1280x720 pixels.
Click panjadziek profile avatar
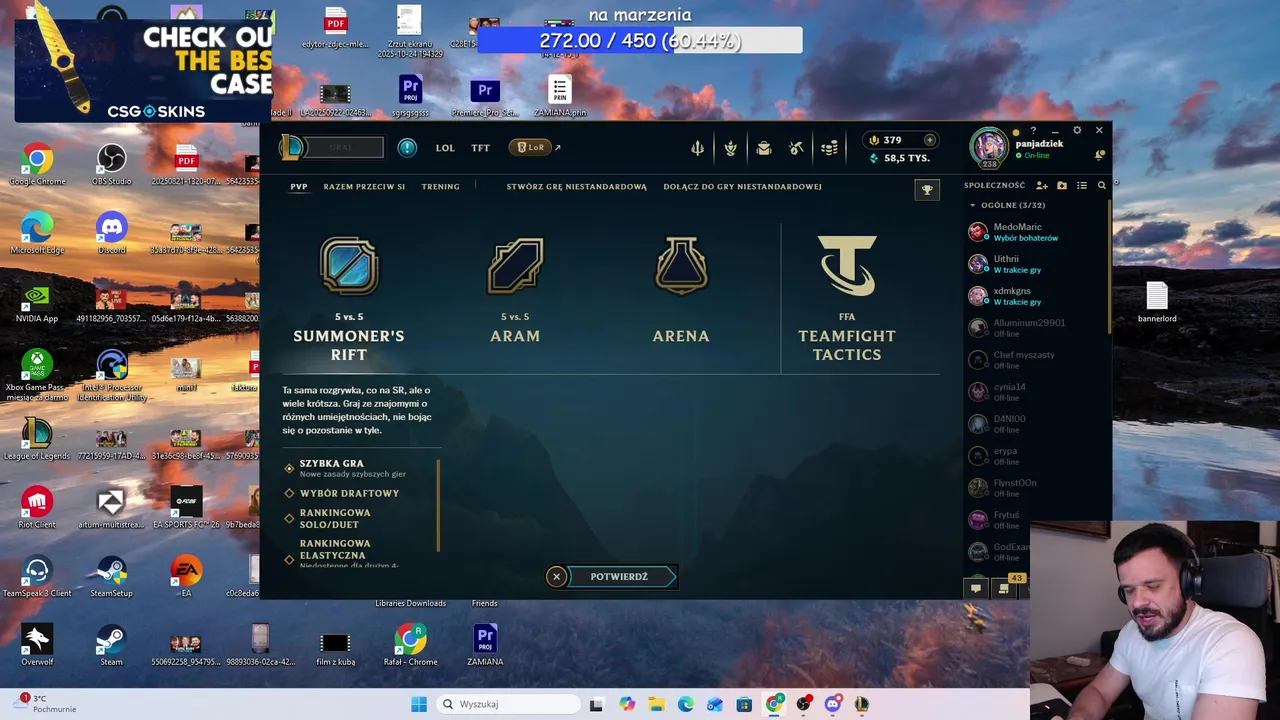point(989,146)
